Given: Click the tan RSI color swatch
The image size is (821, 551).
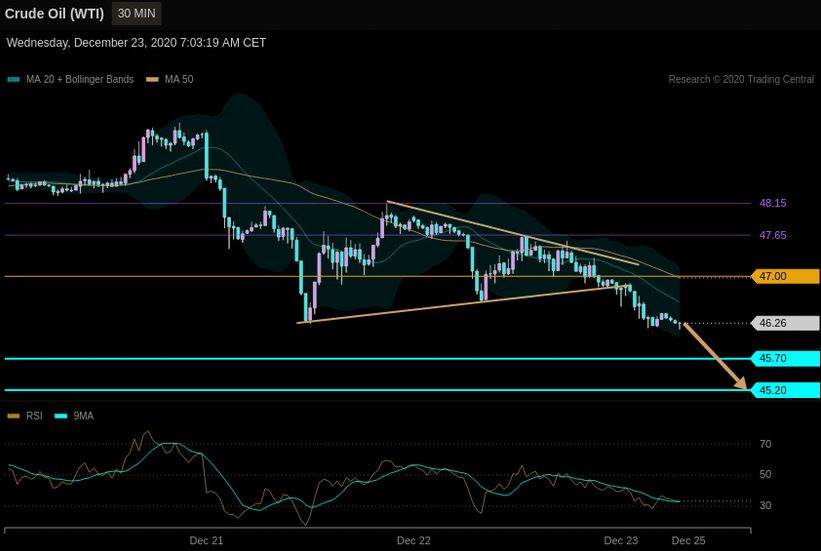Looking at the screenshot, I should pos(14,416).
